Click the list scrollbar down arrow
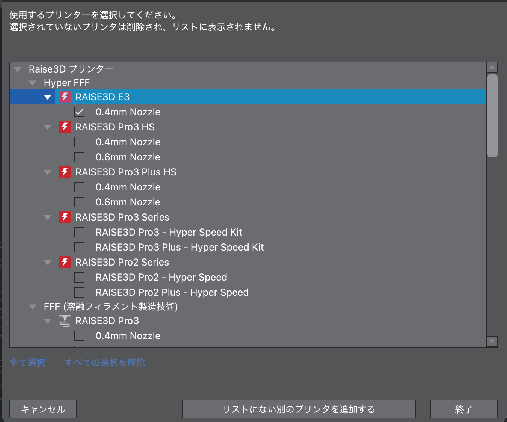 point(492,341)
